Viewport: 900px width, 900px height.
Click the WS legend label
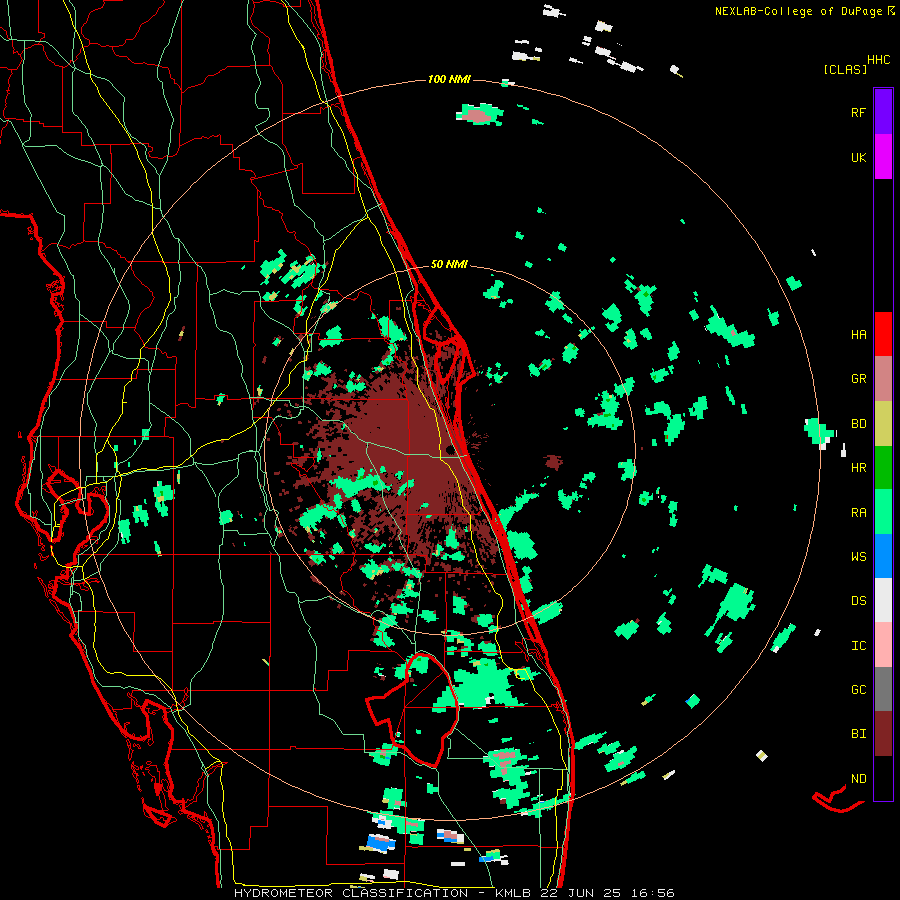coord(858,556)
